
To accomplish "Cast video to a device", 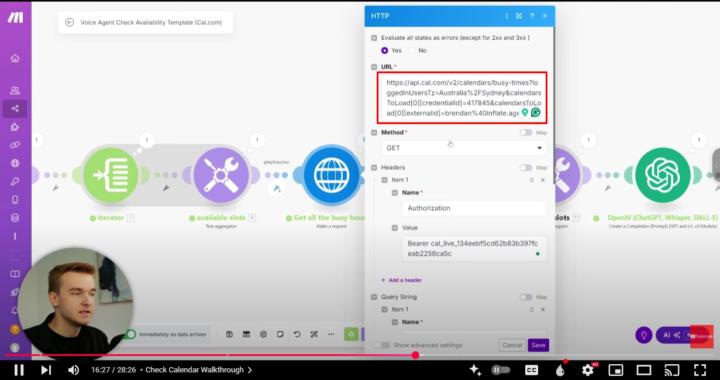I will coord(672,370).
